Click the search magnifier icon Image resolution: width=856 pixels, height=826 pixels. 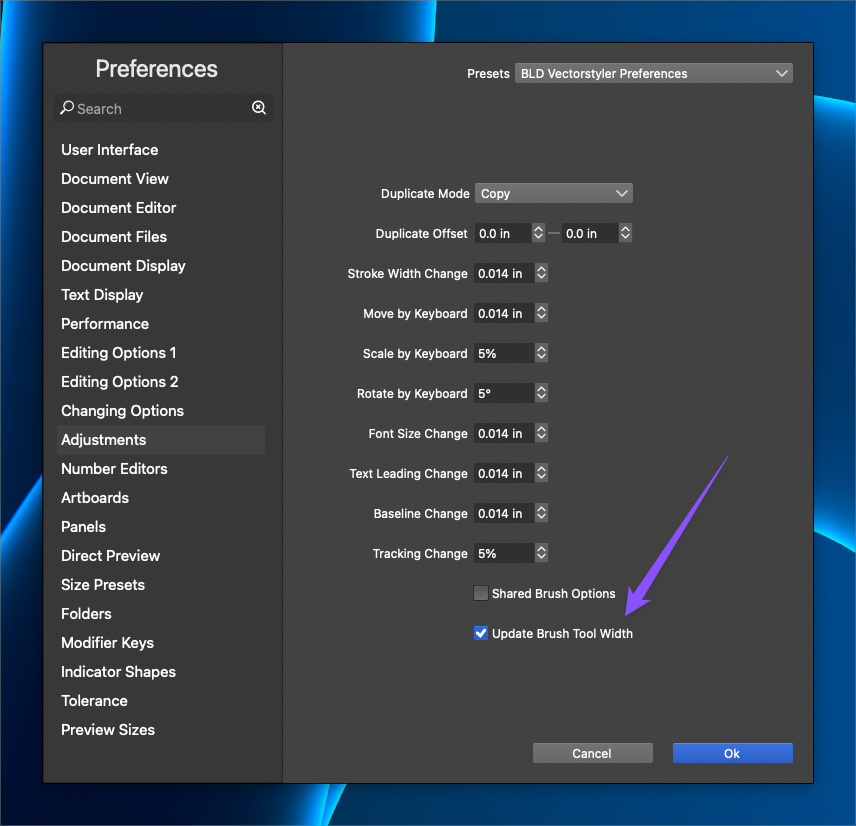click(x=67, y=108)
